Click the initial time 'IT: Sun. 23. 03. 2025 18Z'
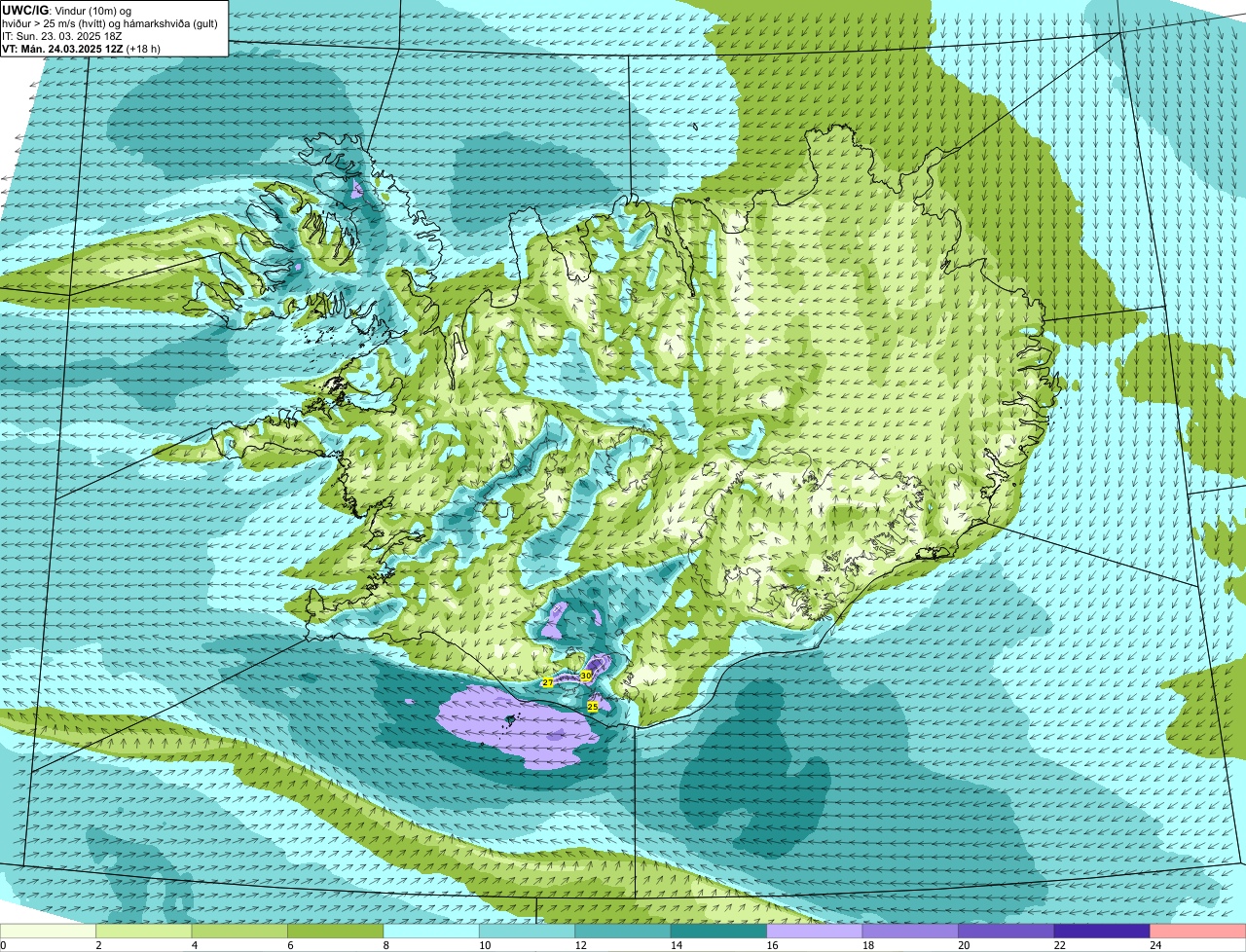This screenshot has height=952, width=1246. [62, 35]
